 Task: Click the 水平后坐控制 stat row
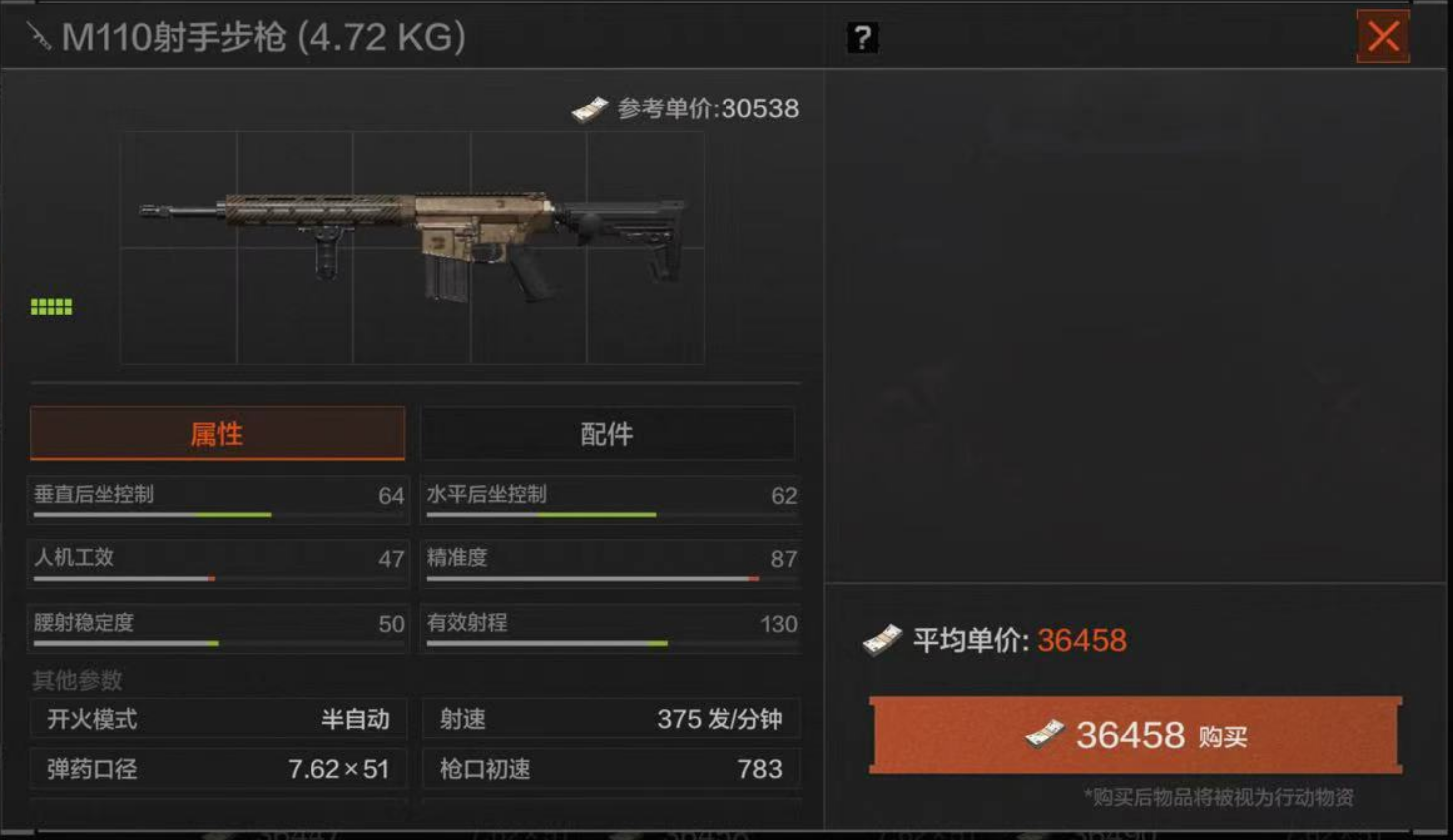pos(611,500)
